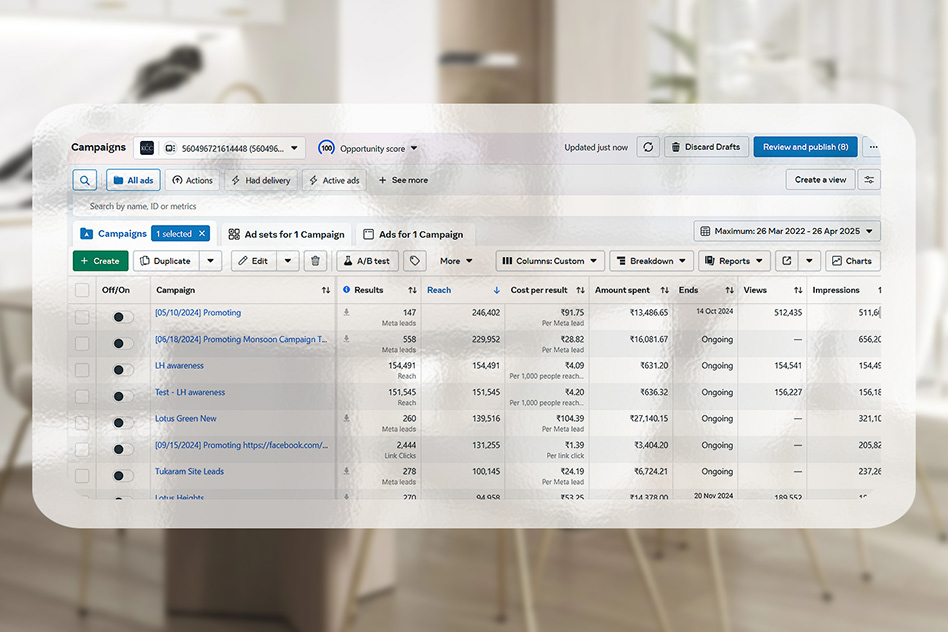Open the three-dot options menu beside Review and publish
948x632 pixels.
(x=873, y=147)
